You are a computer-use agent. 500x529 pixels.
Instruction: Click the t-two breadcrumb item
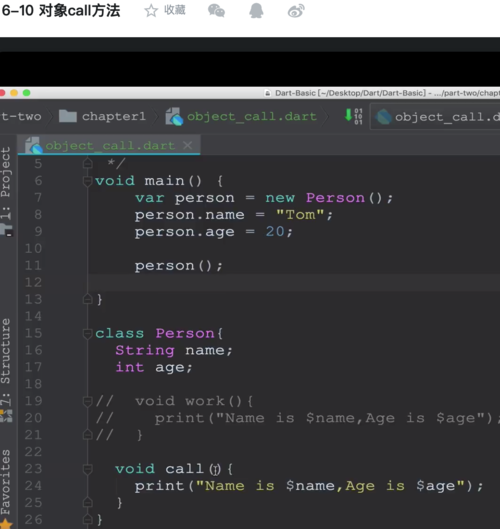click(x=21, y=116)
